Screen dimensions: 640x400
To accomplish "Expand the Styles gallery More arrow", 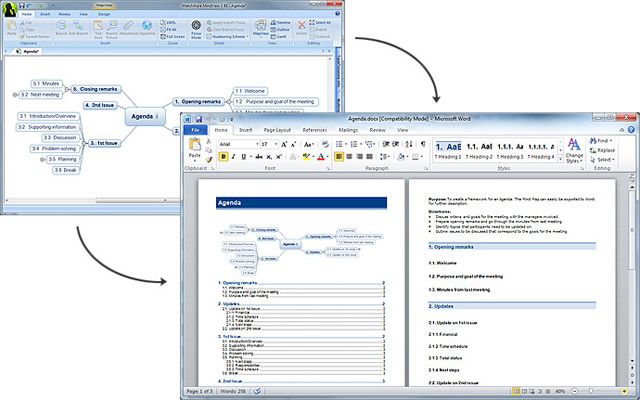I will [560, 159].
